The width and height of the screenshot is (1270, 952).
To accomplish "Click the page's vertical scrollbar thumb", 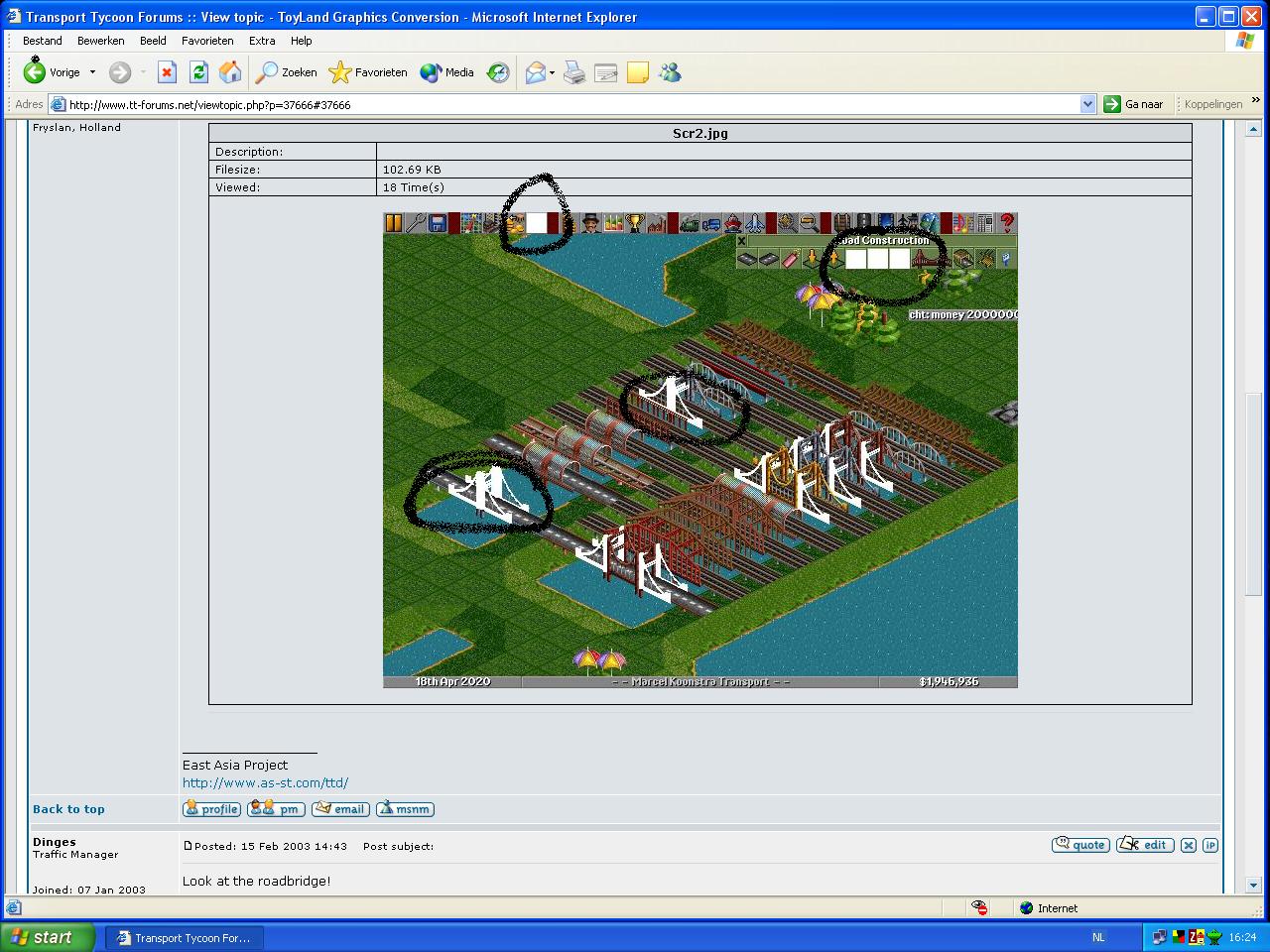I will click(1253, 493).
